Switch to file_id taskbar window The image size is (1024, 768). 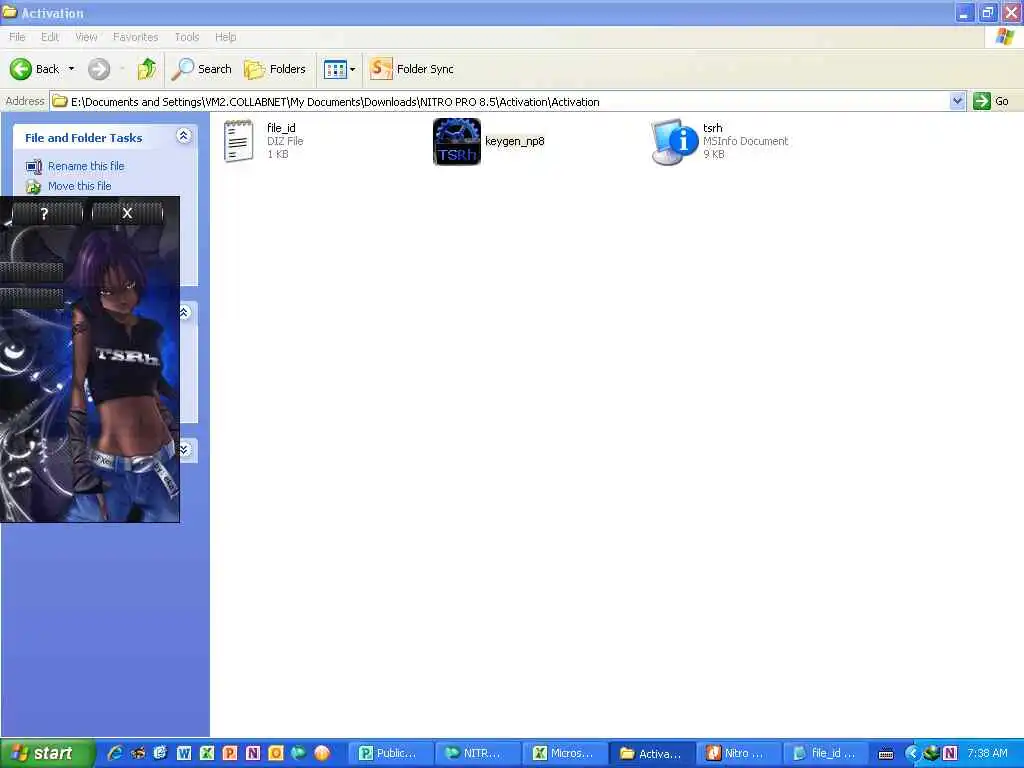(x=825, y=753)
